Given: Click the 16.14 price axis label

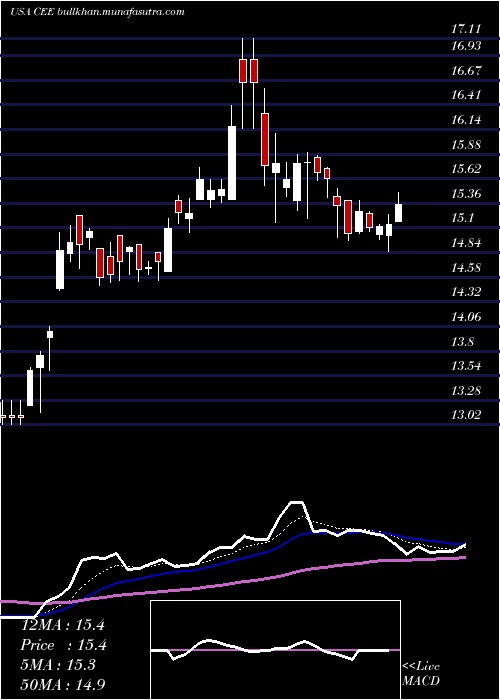Looking at the screenshot, I should pyautogui.click(x=466, y=120).
